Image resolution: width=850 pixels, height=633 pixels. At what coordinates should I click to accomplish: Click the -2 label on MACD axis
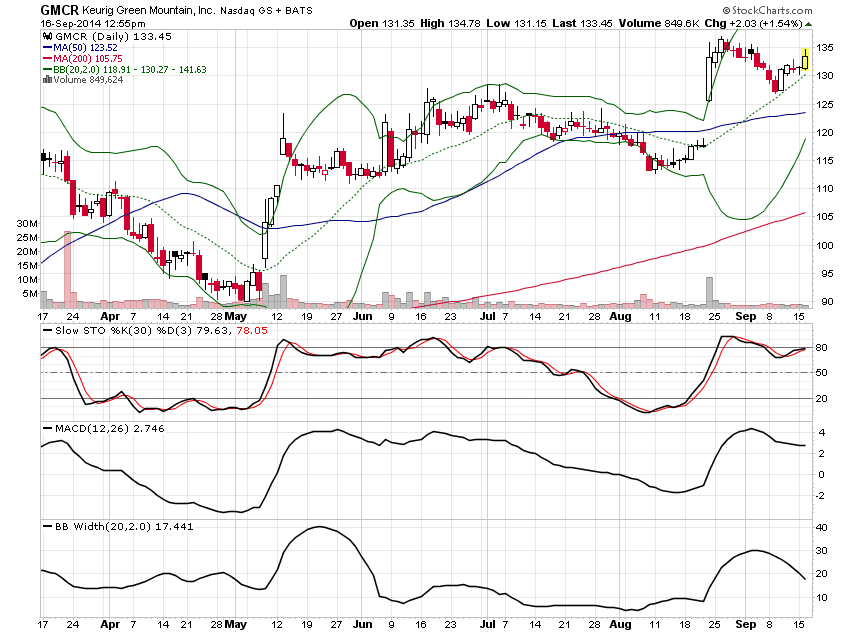click(820, 496)
